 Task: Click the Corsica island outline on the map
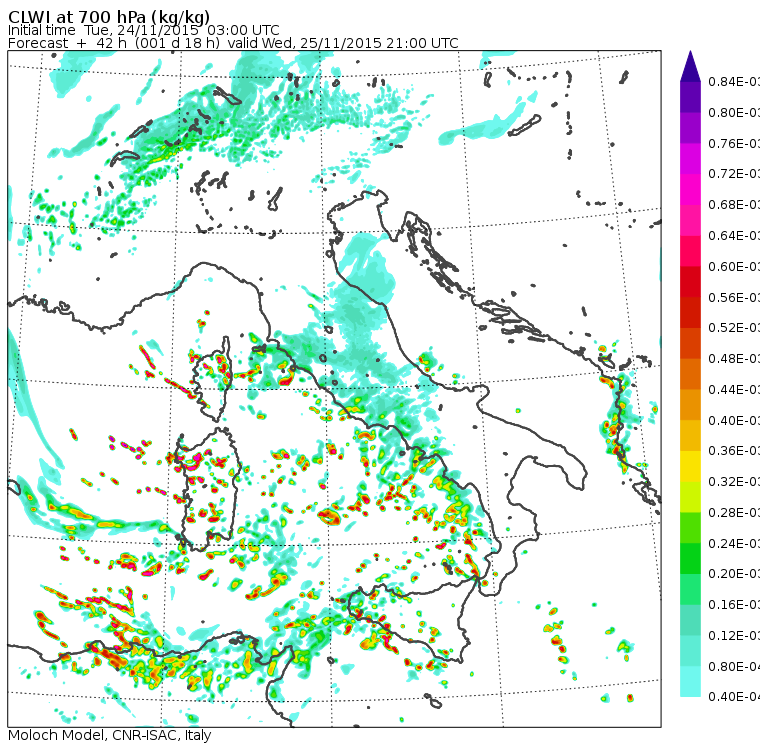click(x=213, y=379)
